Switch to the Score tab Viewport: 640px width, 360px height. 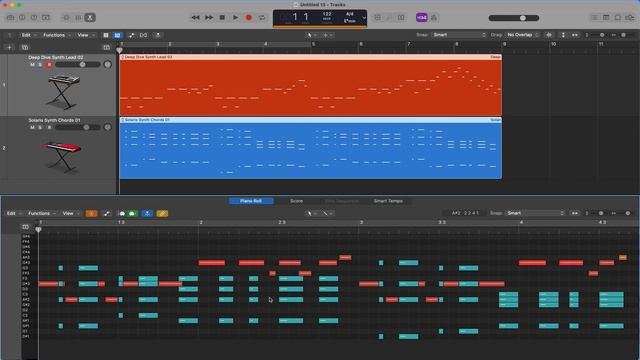[x=296, y=201]
